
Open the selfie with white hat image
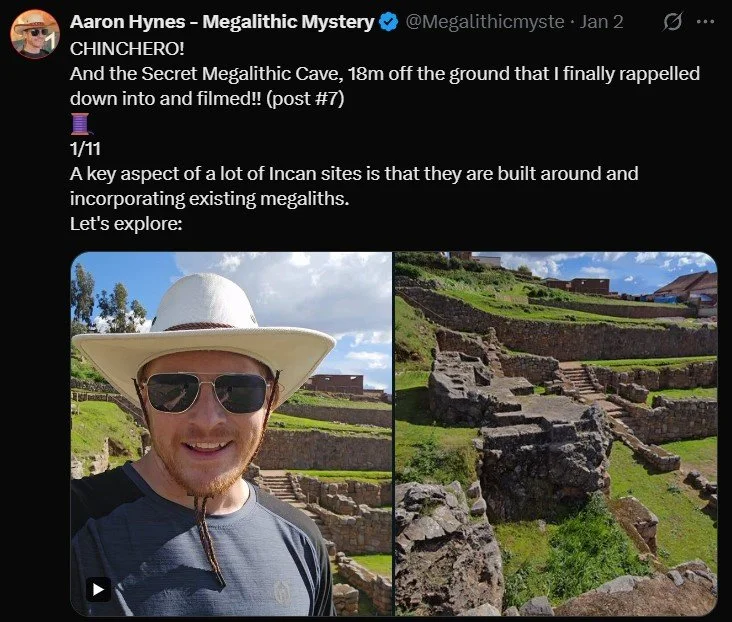point(231,434)
